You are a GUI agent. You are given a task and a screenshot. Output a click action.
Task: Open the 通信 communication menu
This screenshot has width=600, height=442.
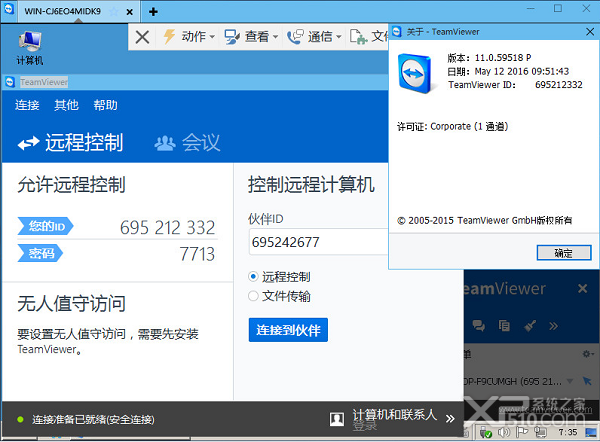314,37
